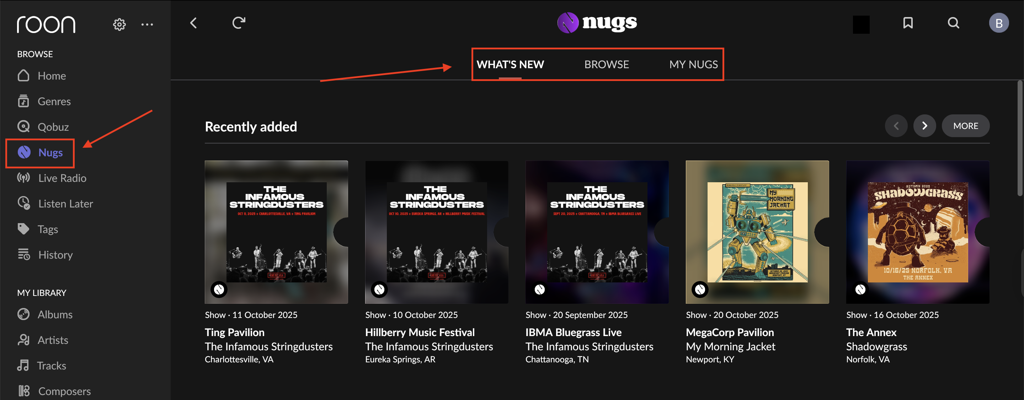Switch to the My Nugs tab
The height and width of the screenshot is (400, 1024).
pyautogui.click(x=693, y=64)
